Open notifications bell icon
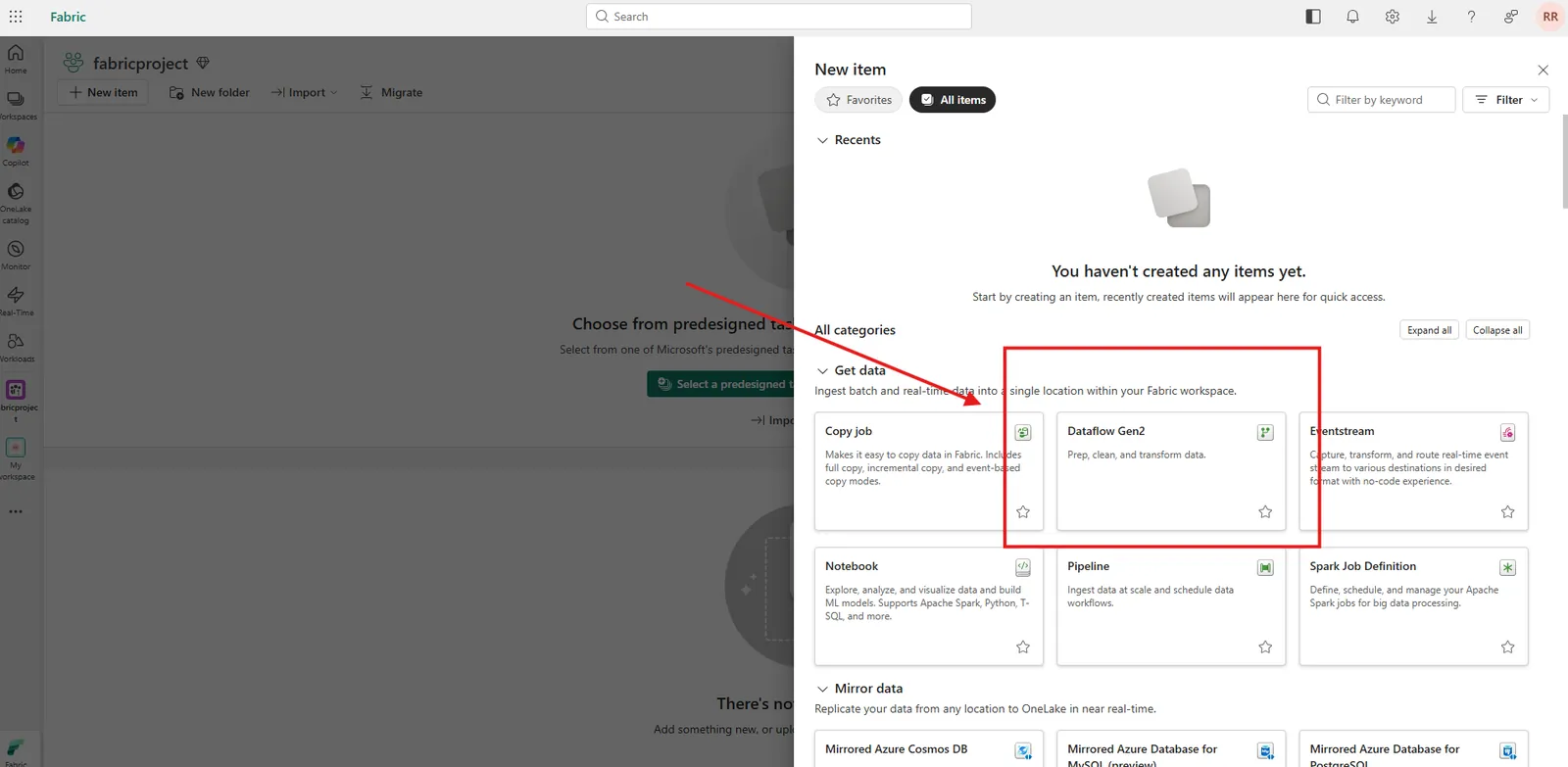The height and width of the screenshot is (767, 1568). coord(1352,17)
